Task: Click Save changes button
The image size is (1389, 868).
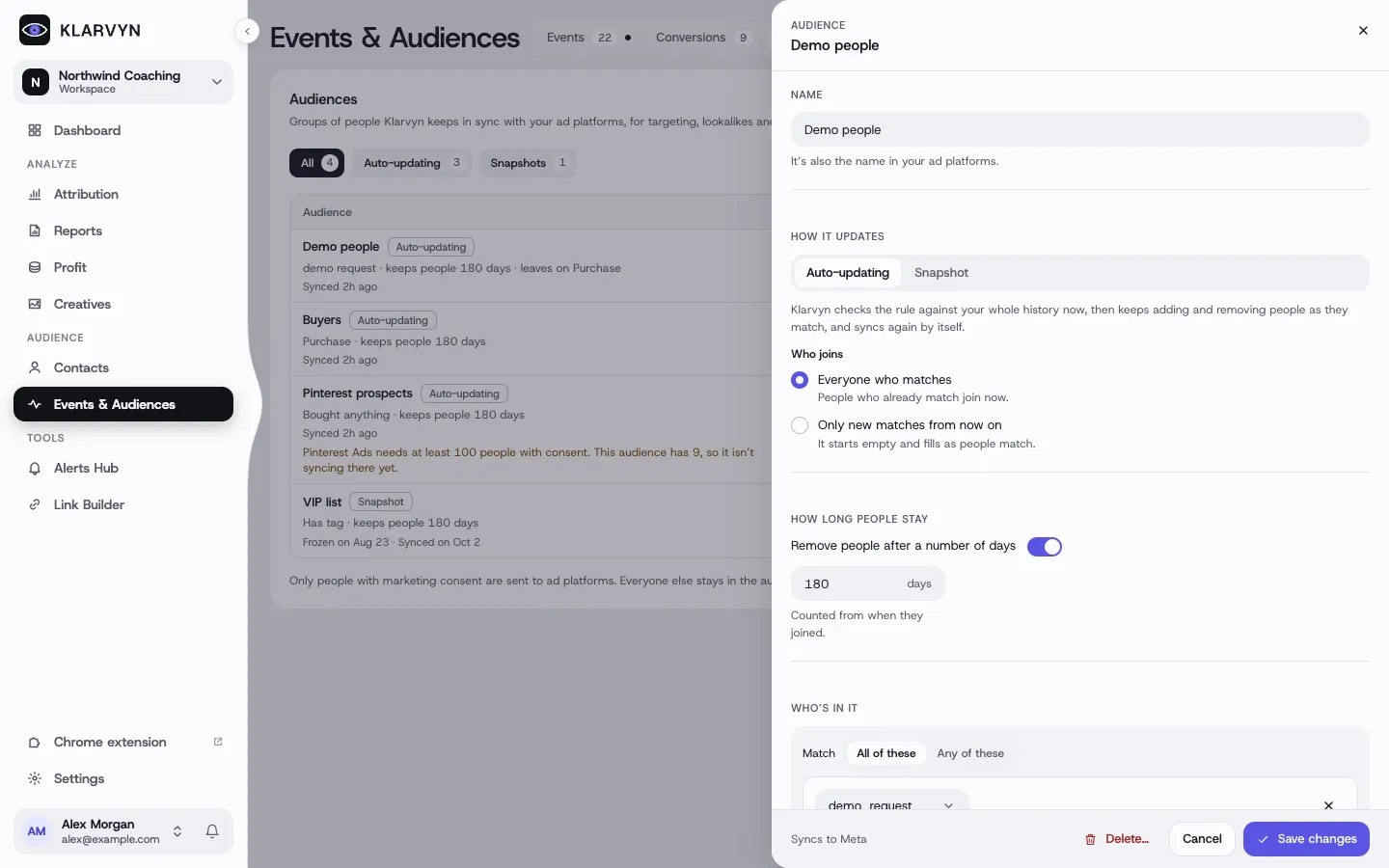Action: 1306,839
